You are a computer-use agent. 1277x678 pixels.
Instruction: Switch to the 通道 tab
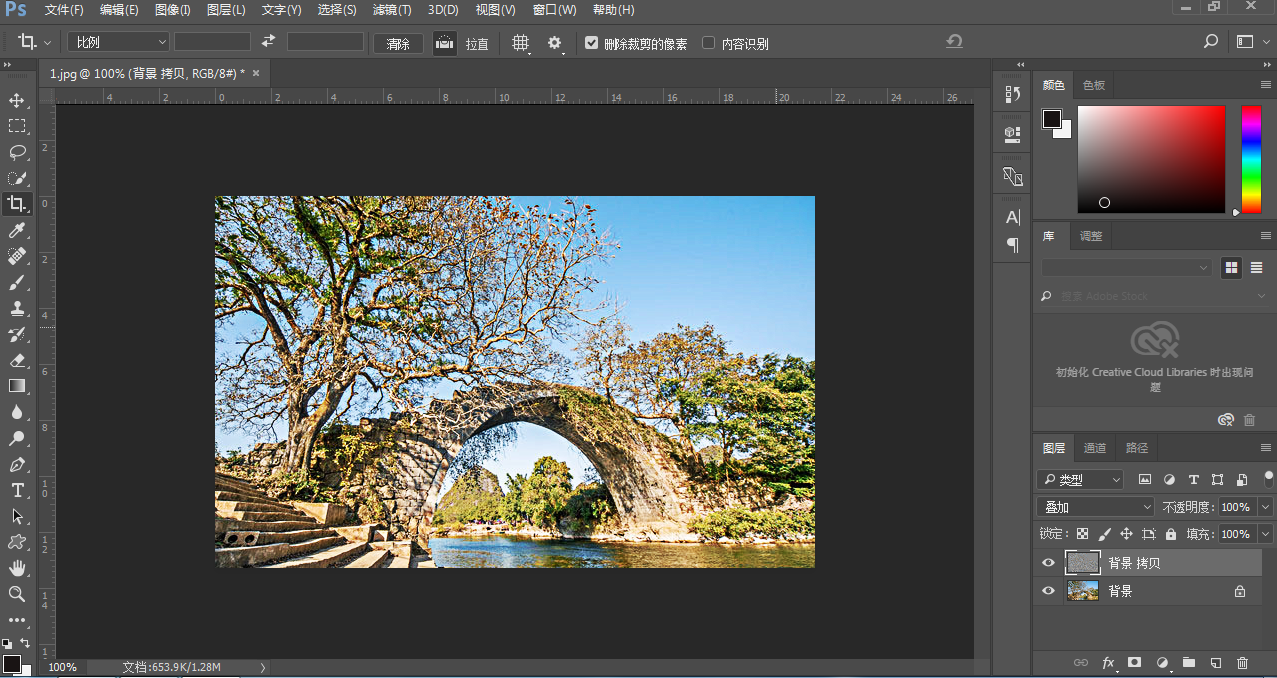[1095, 448]
